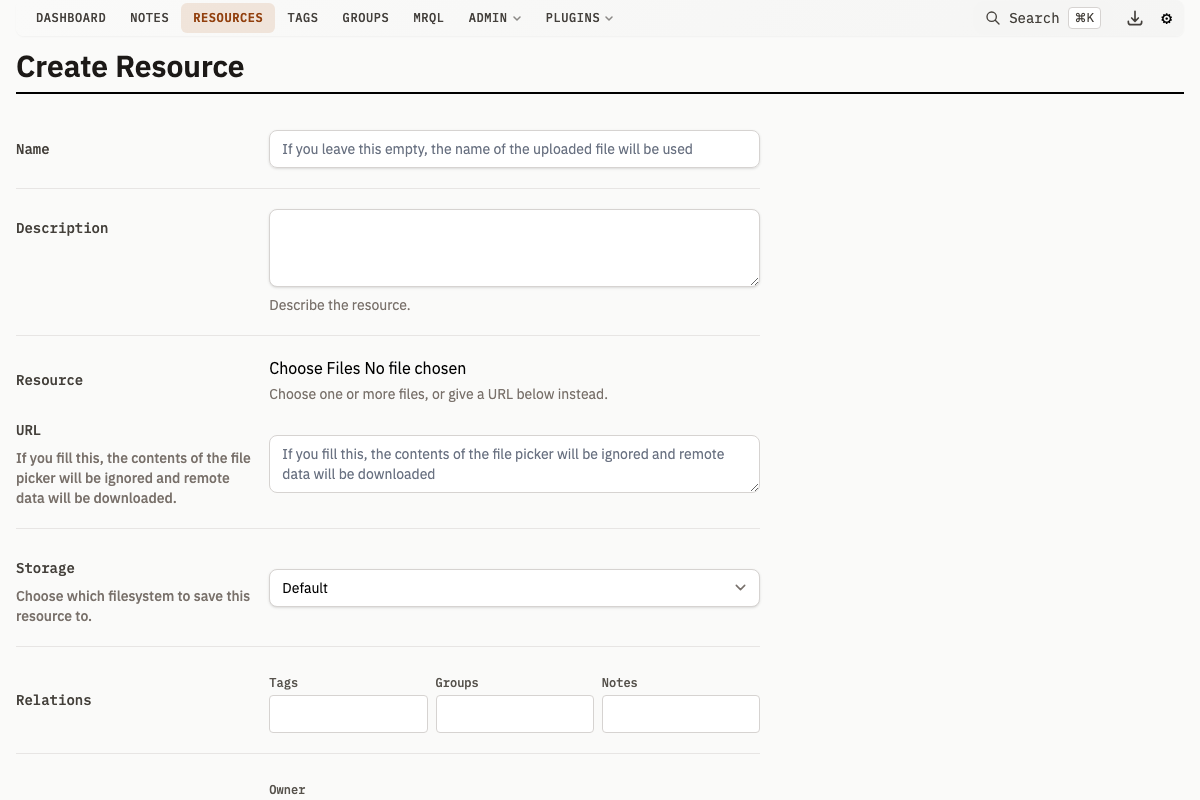Click the Tags relation field
Image resolution: width=1200 pixels, height=800 pixels.
coord(348,714)
